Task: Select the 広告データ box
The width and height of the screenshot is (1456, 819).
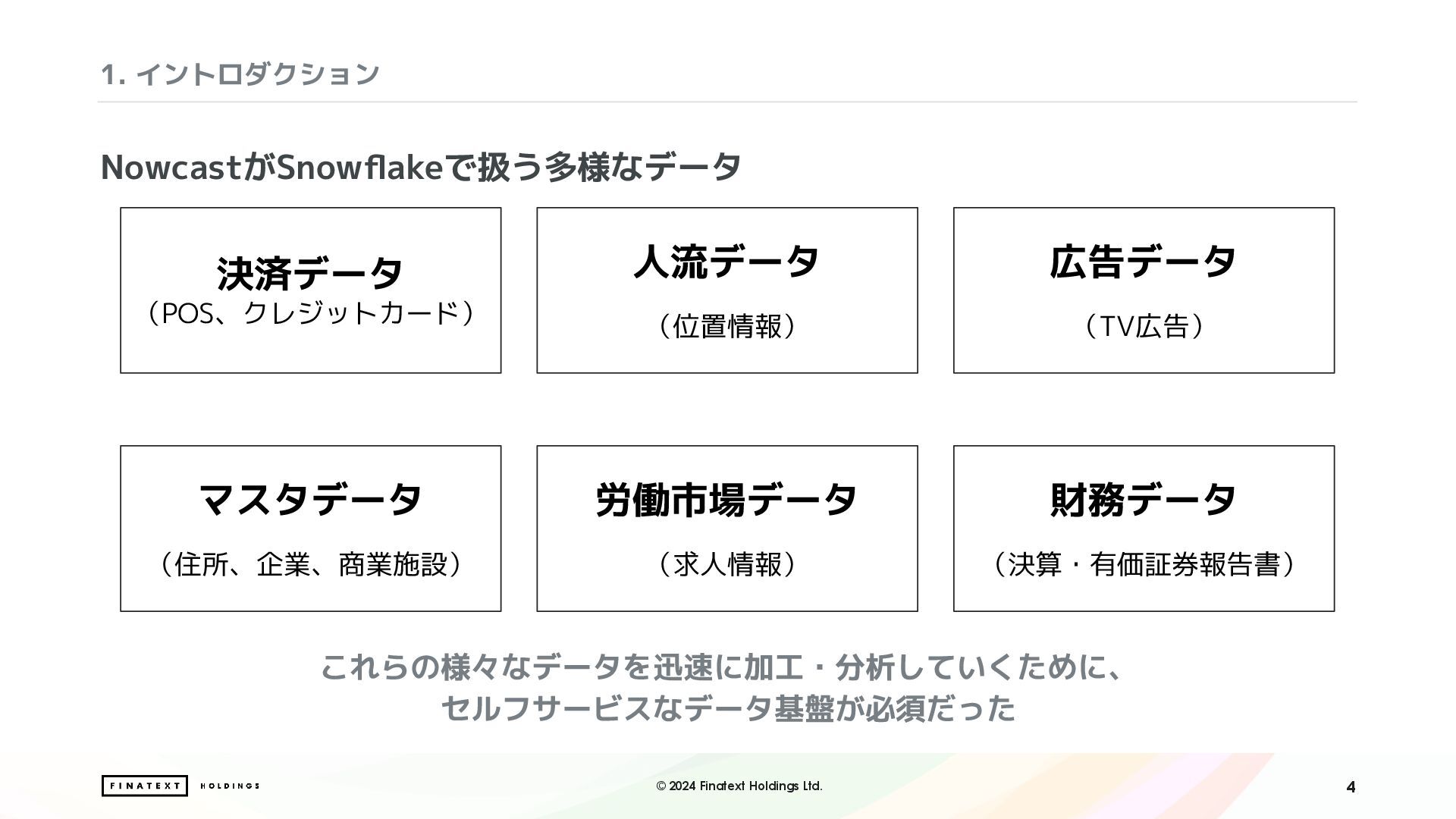Action: (1144, 290)
